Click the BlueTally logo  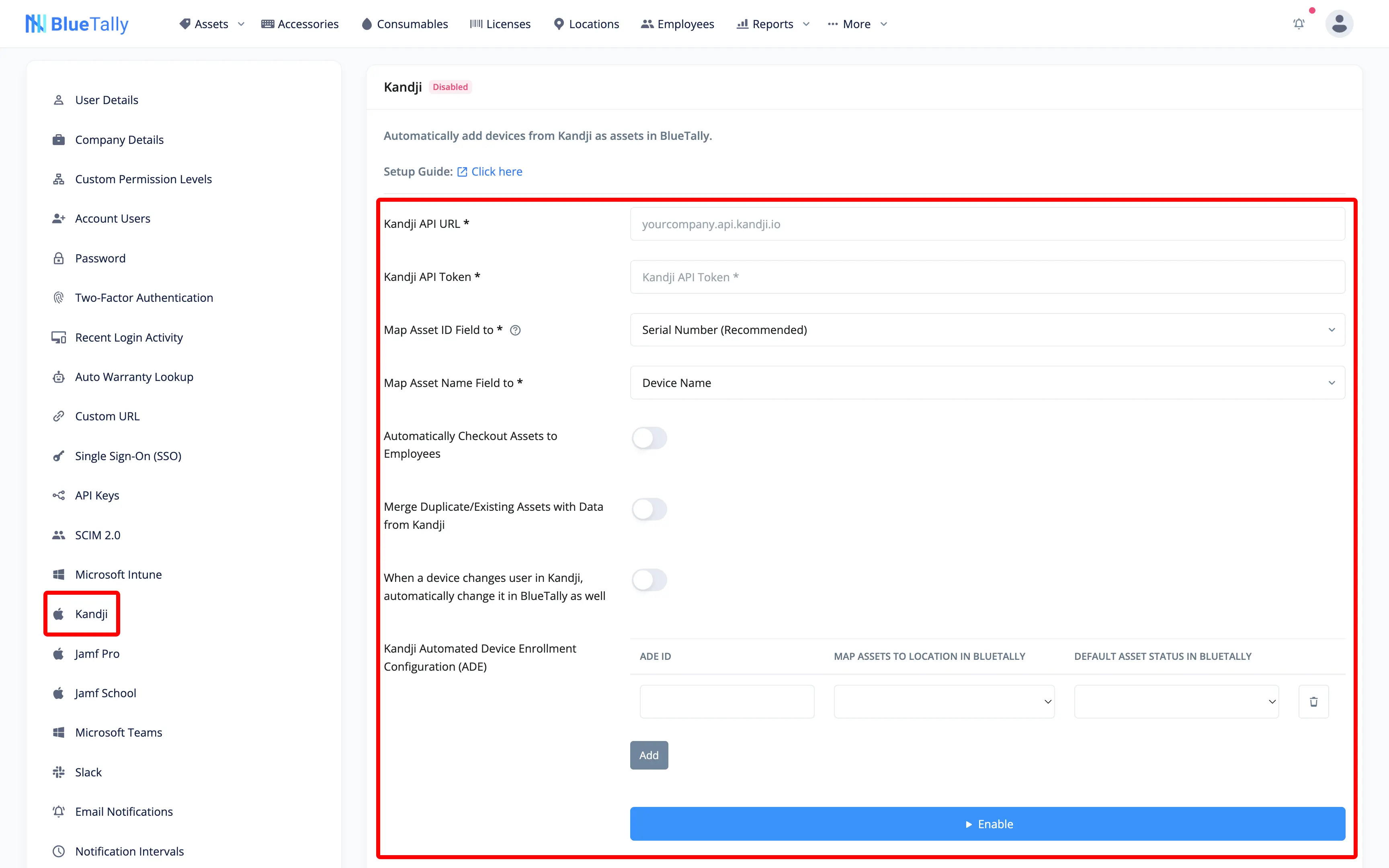click(77, 24)
